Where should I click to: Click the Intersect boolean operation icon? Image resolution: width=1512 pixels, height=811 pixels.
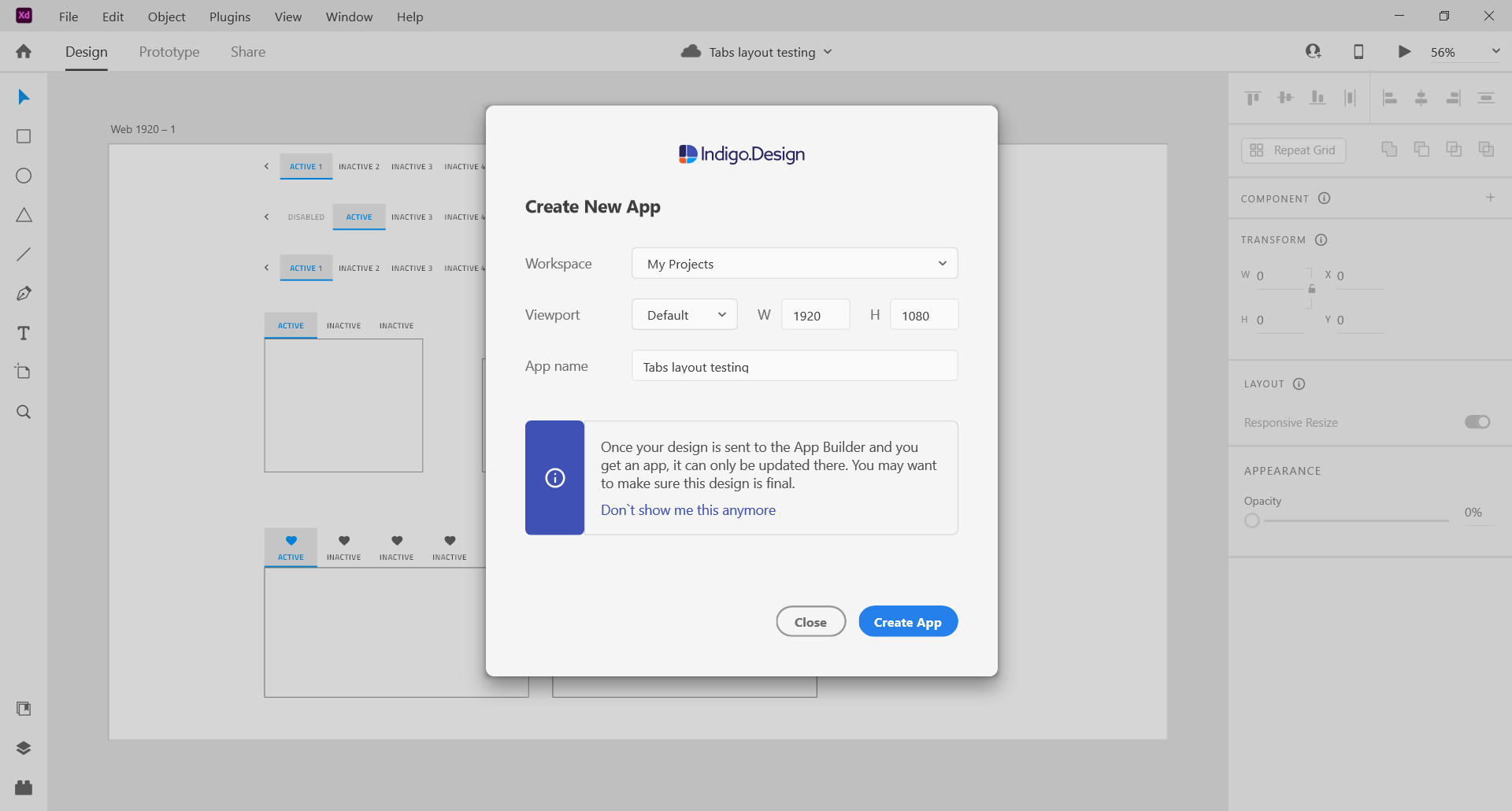tap(1454, 149)
